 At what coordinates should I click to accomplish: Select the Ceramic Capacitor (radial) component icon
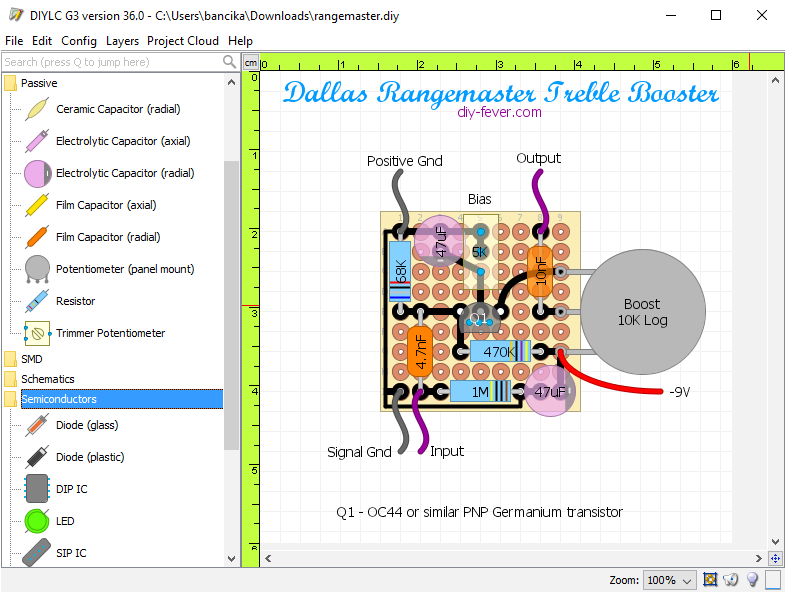pos(37,109)
